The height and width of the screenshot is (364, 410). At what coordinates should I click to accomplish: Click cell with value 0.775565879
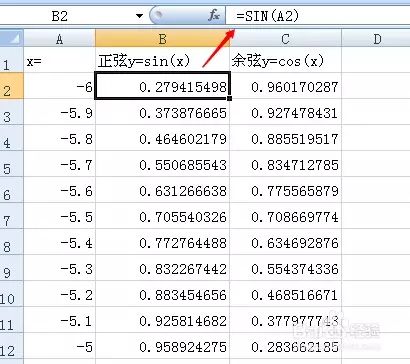[285, 190]
